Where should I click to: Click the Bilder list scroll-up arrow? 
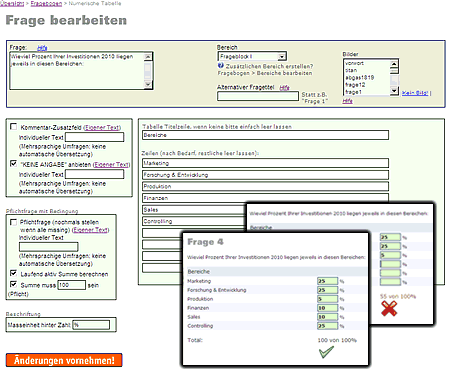(394, 64)
